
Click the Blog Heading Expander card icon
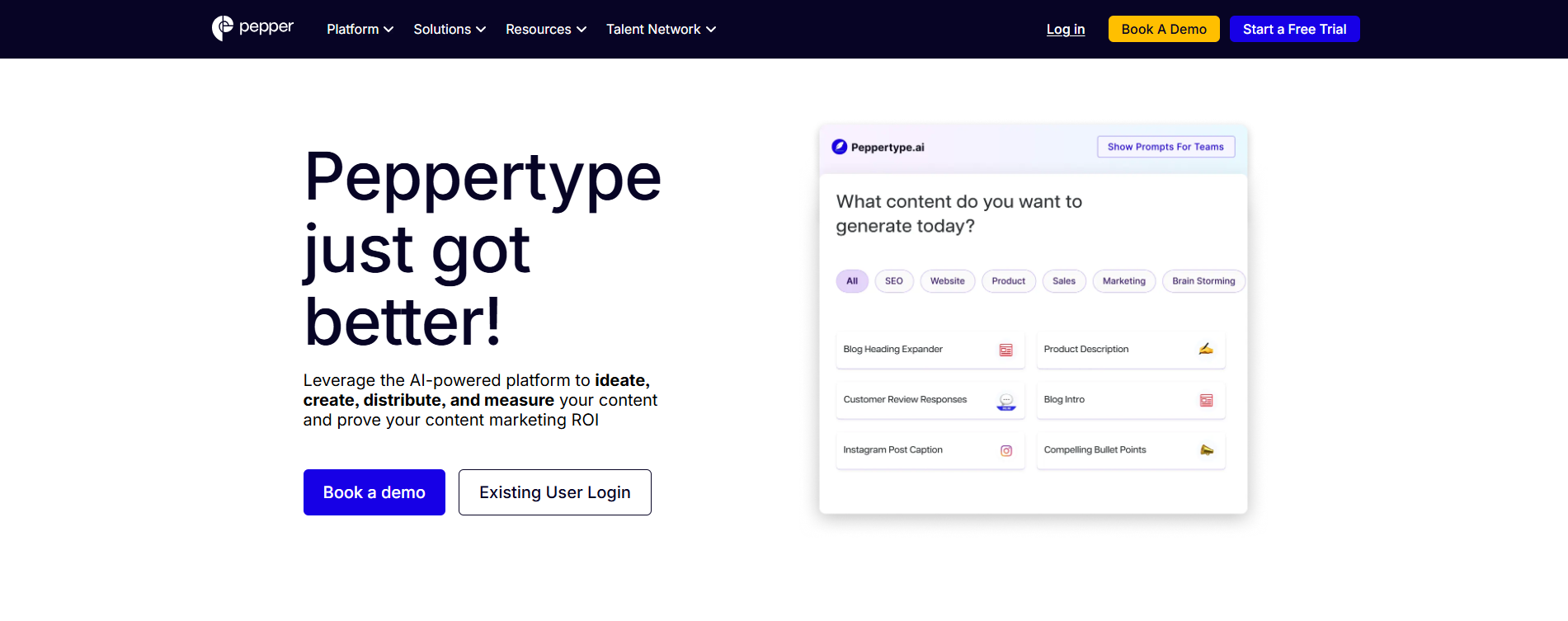click(x=1006, y=350)
